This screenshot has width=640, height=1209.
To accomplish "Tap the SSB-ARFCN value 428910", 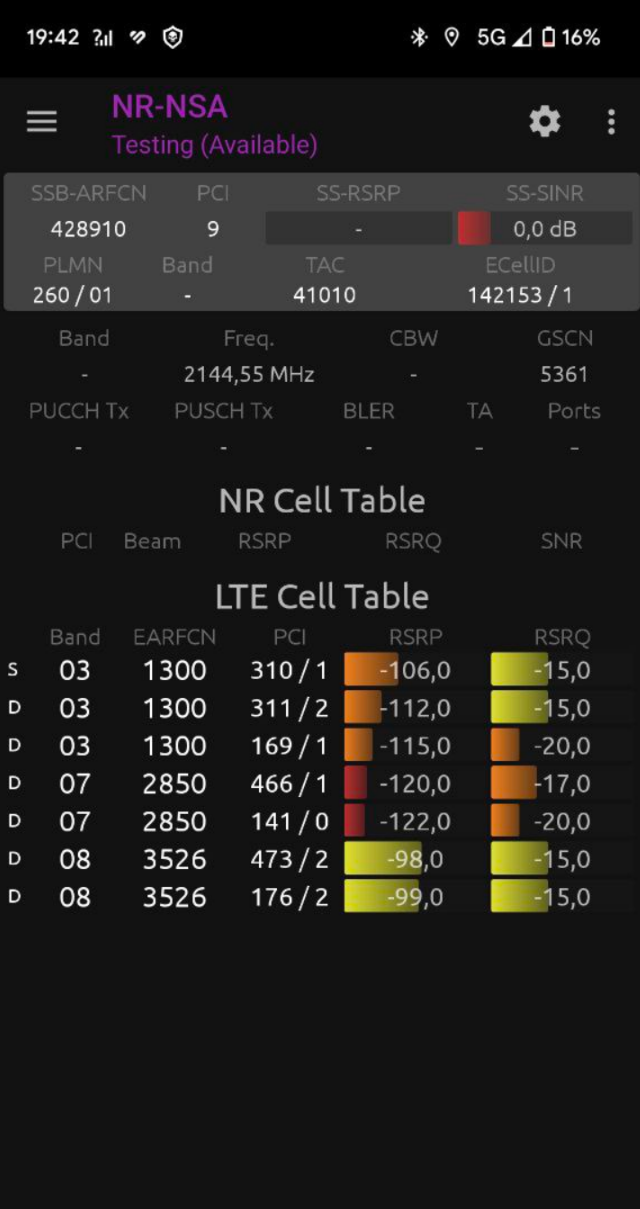I will (x=88, y=229).
